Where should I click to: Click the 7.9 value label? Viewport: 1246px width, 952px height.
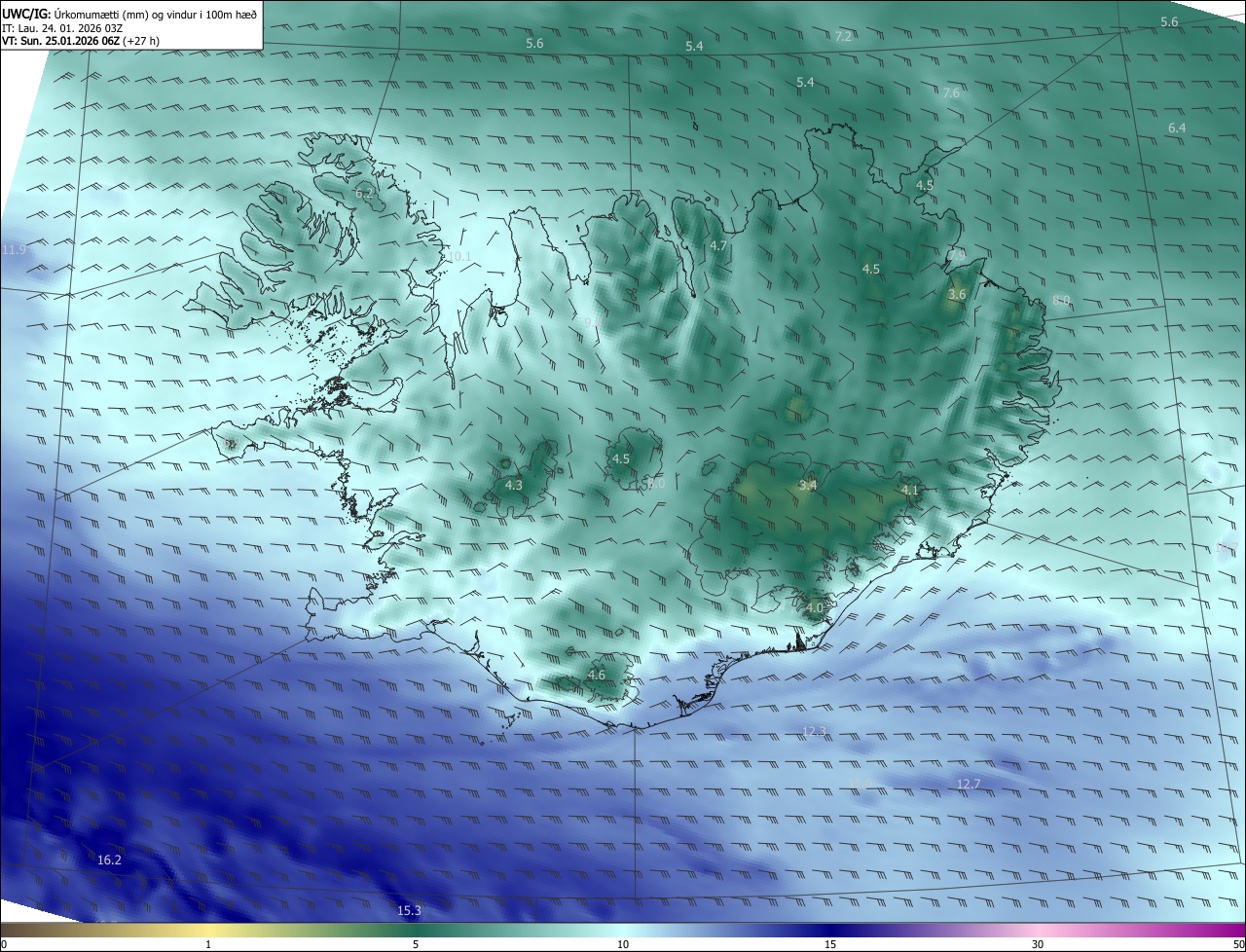coord(957,255)
